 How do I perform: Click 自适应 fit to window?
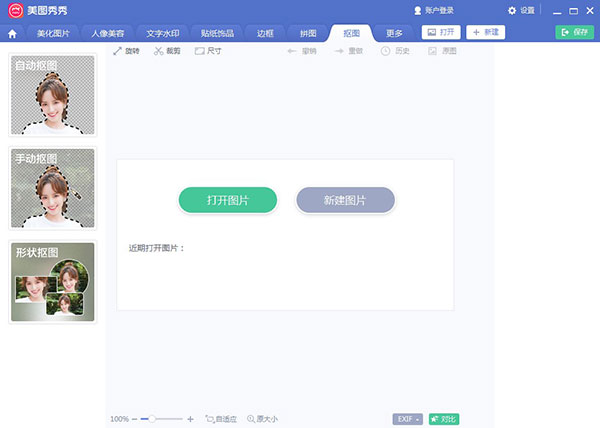tap(221, 419)
